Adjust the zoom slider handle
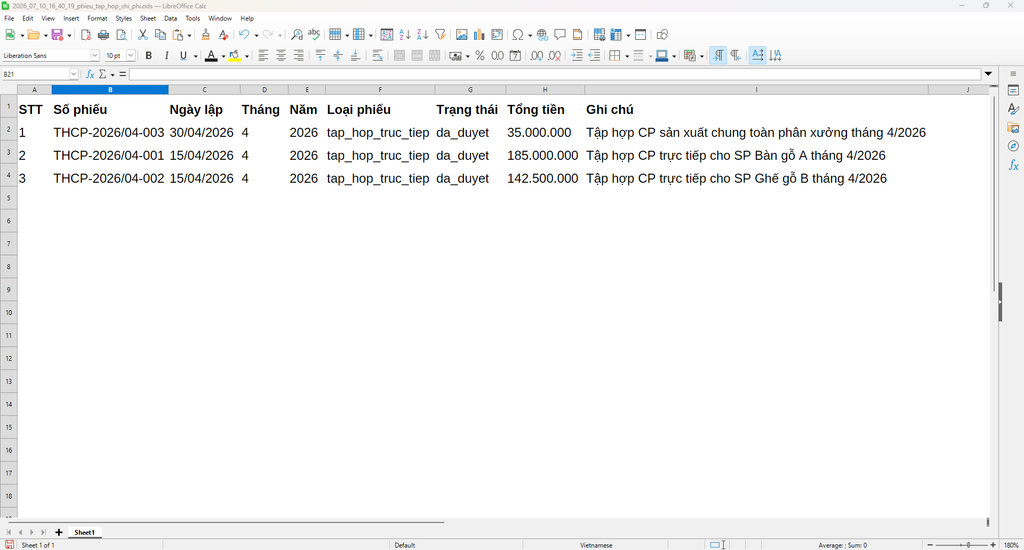1024x550 pixels. [968, 545]
